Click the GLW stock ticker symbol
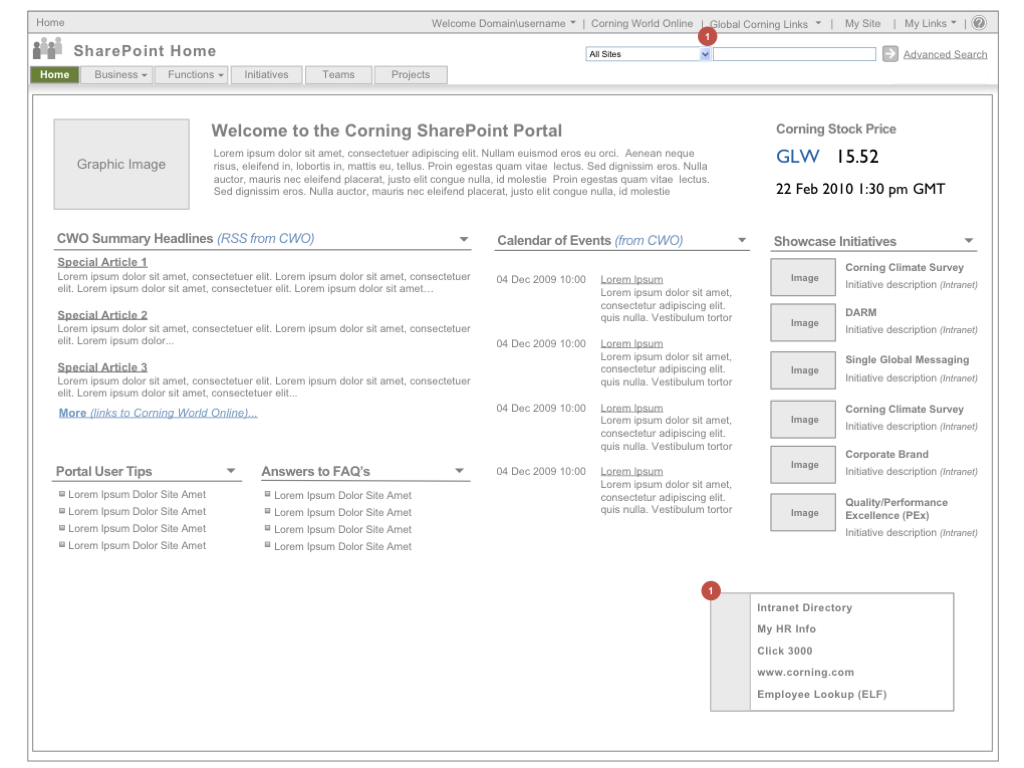The image size is (1024, 768). click(x=797, y=157)
